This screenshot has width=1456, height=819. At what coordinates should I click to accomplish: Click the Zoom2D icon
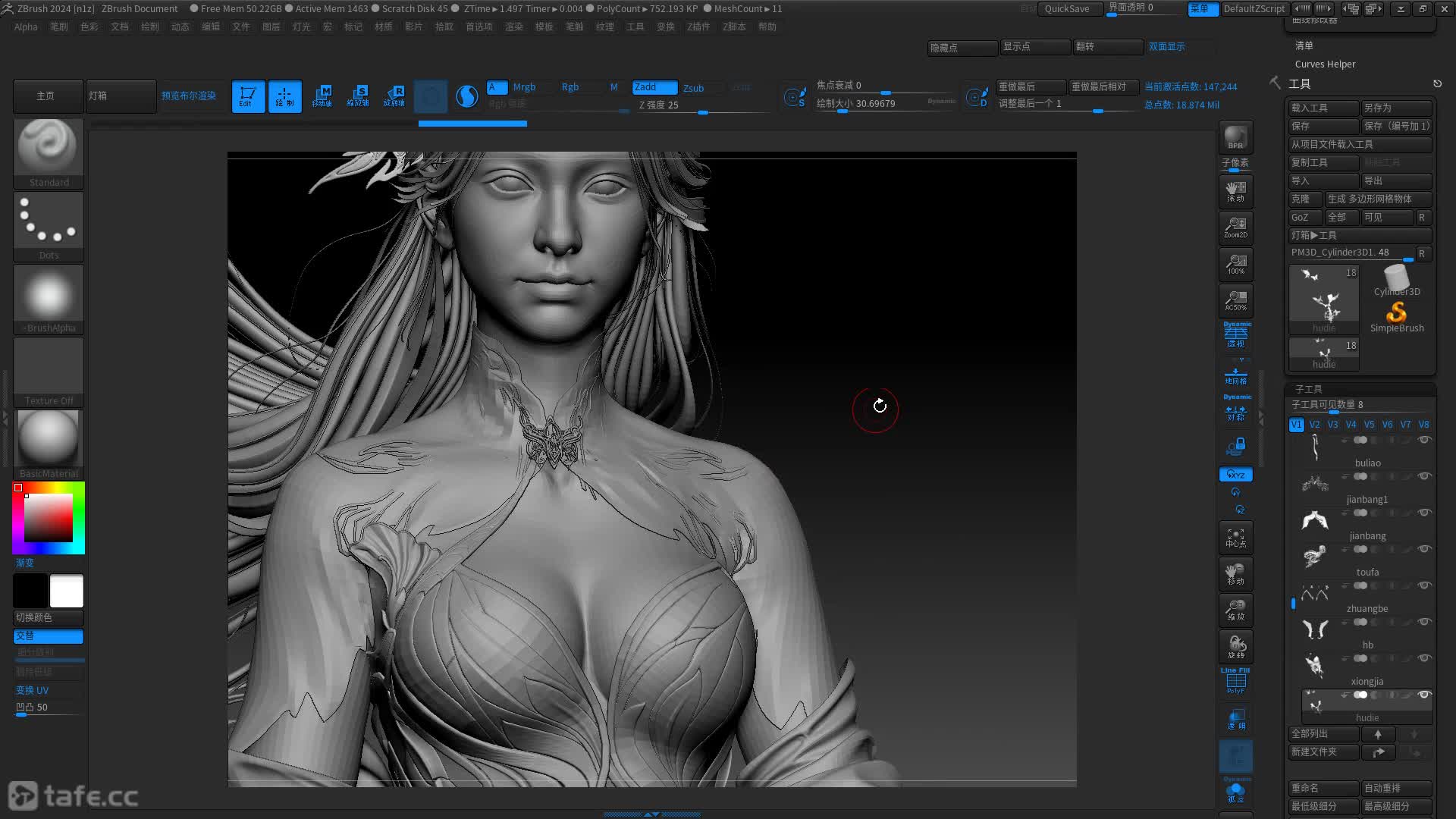coord(1235,228)
